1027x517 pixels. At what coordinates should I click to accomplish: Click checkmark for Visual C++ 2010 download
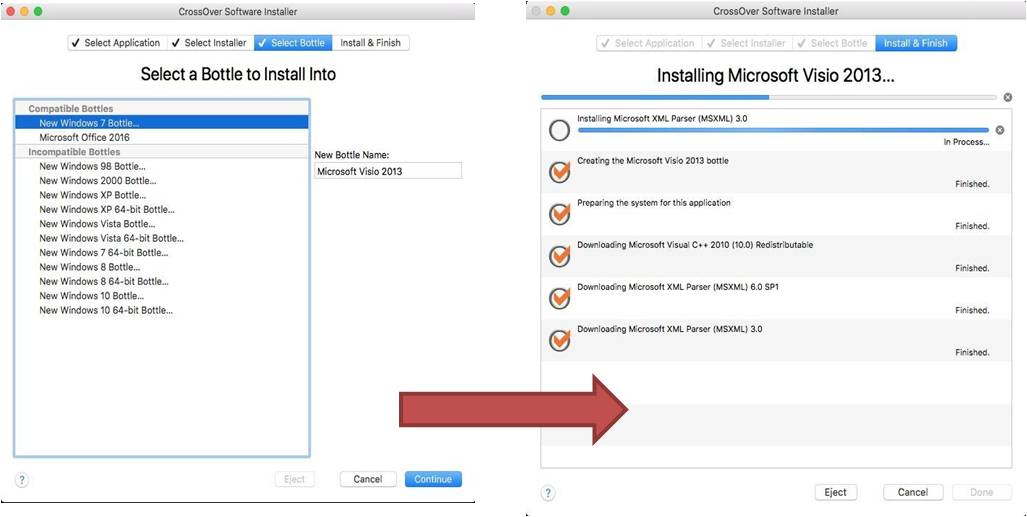pyautogui.click(x=559, y=256)
